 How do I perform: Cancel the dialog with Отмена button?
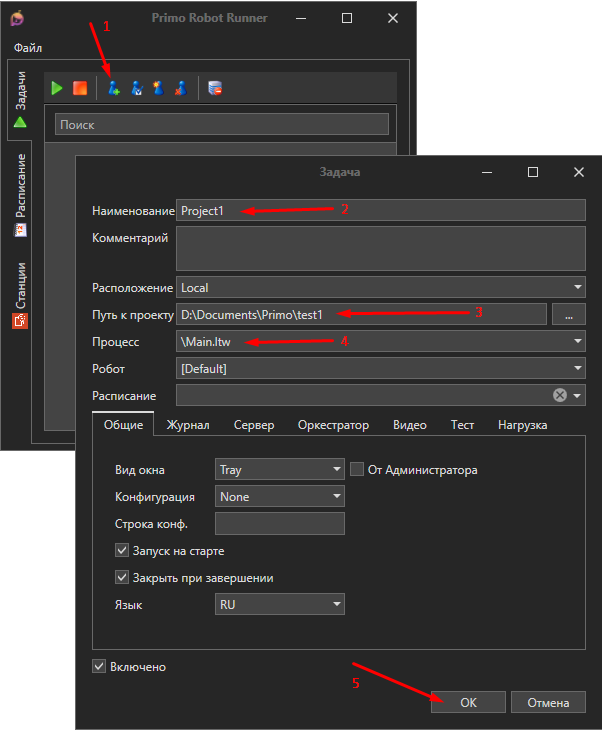[x=548, y=702]
